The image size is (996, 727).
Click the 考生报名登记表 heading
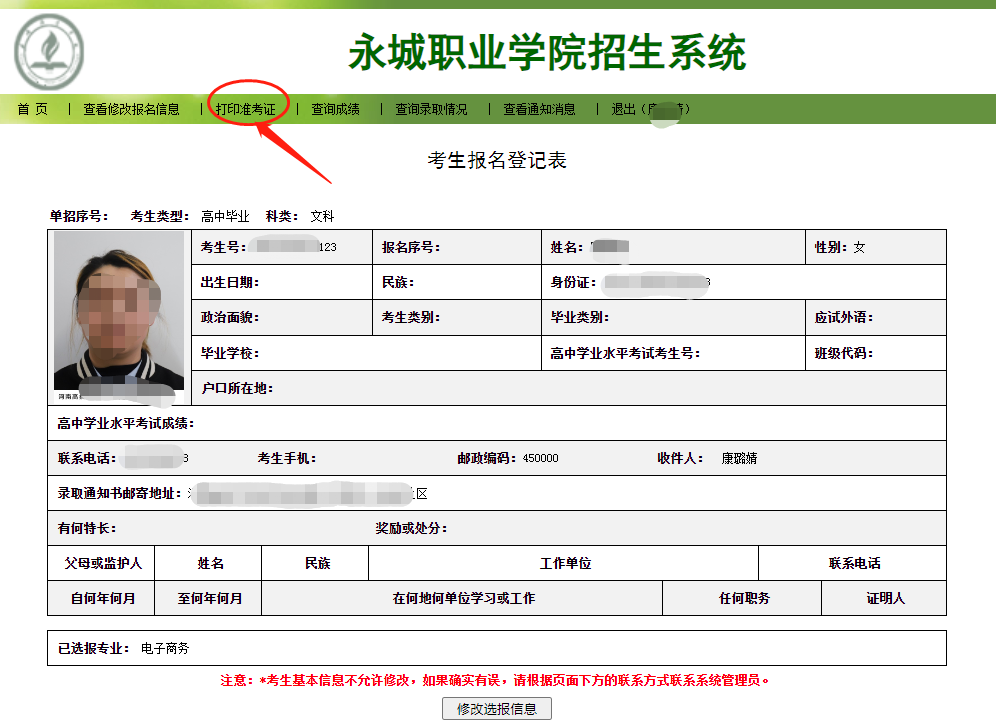click(497, 160)
